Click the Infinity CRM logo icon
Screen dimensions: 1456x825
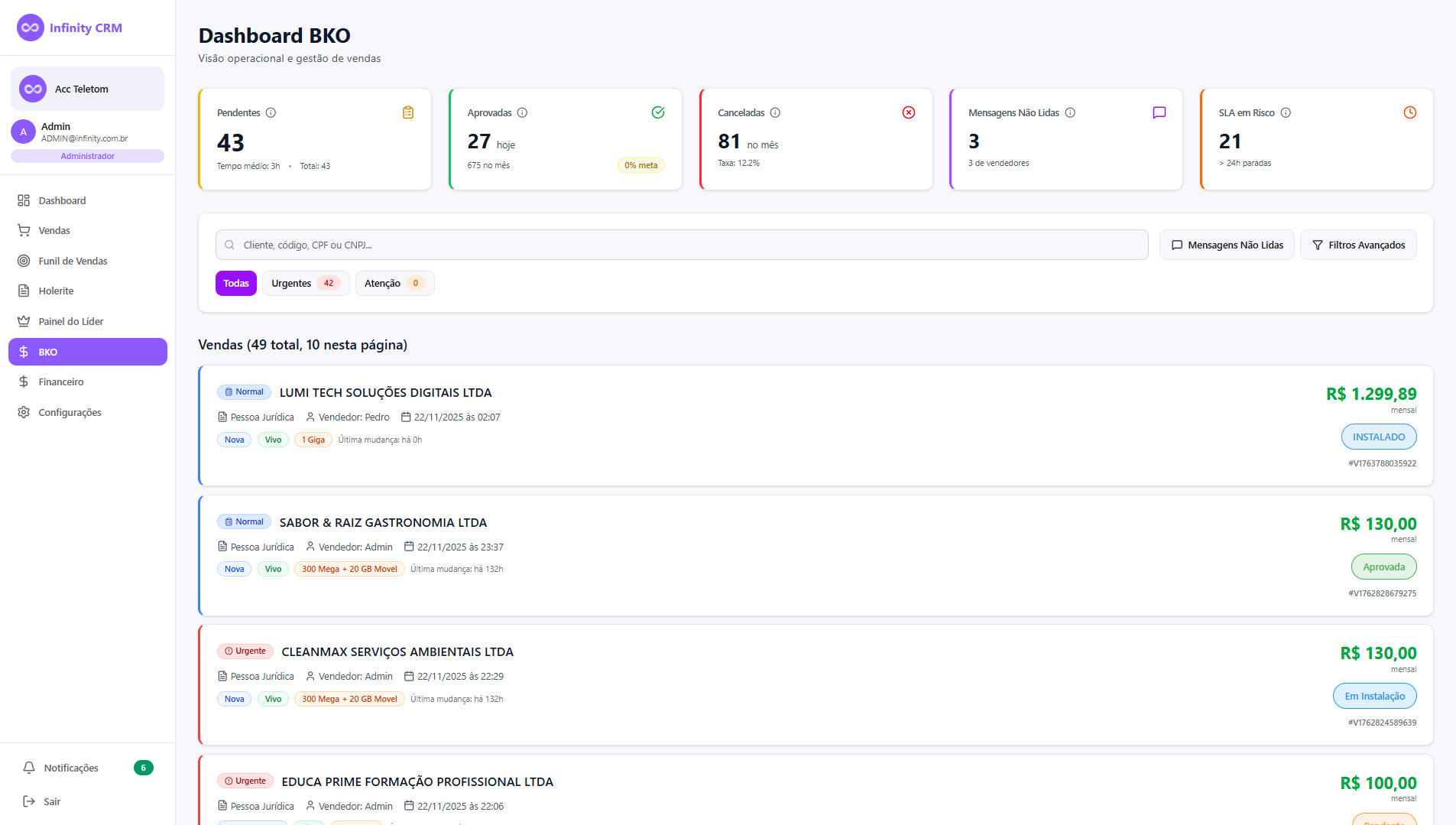[31, 28]
